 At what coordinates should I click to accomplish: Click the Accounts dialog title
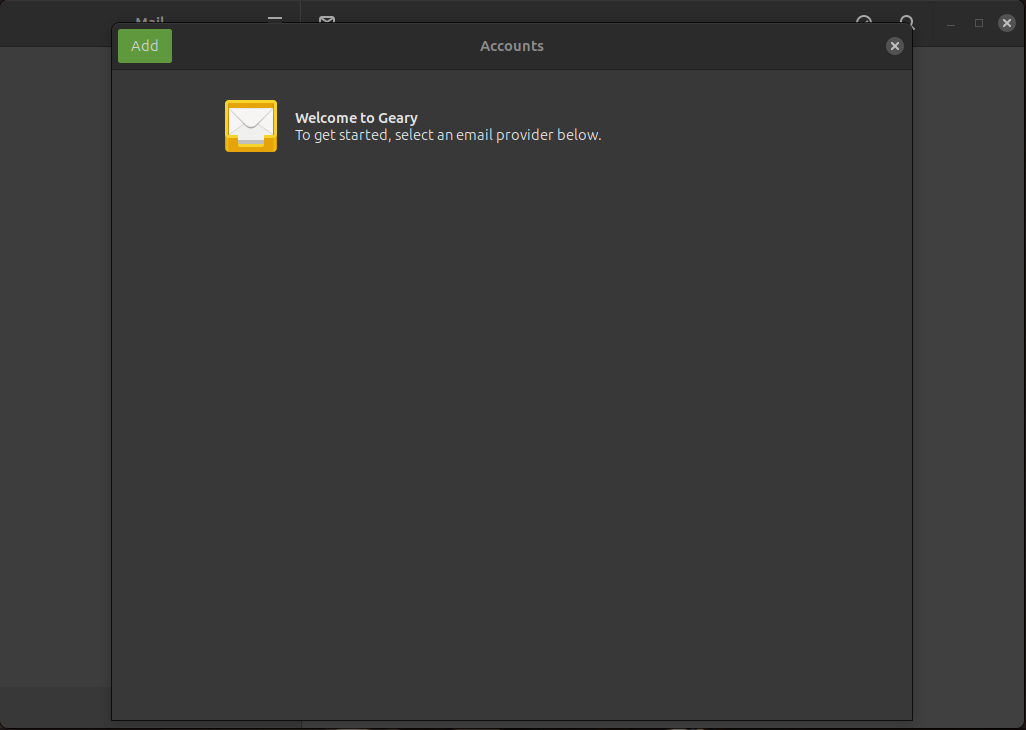512,46
